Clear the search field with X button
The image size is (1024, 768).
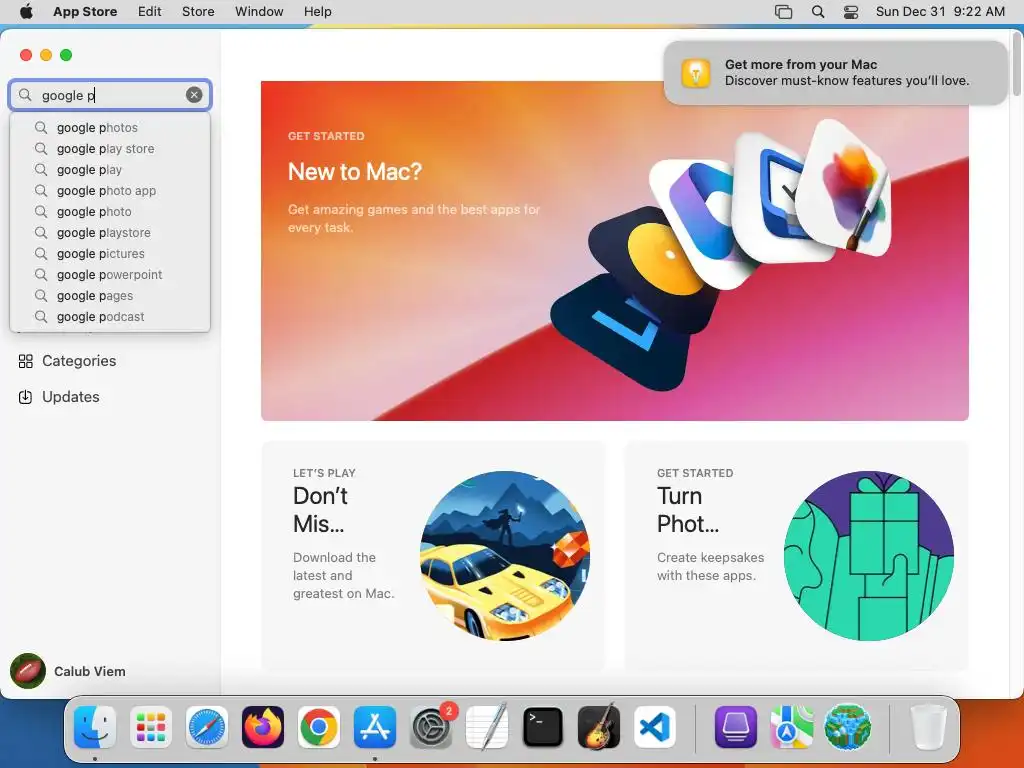coord(194,95)
